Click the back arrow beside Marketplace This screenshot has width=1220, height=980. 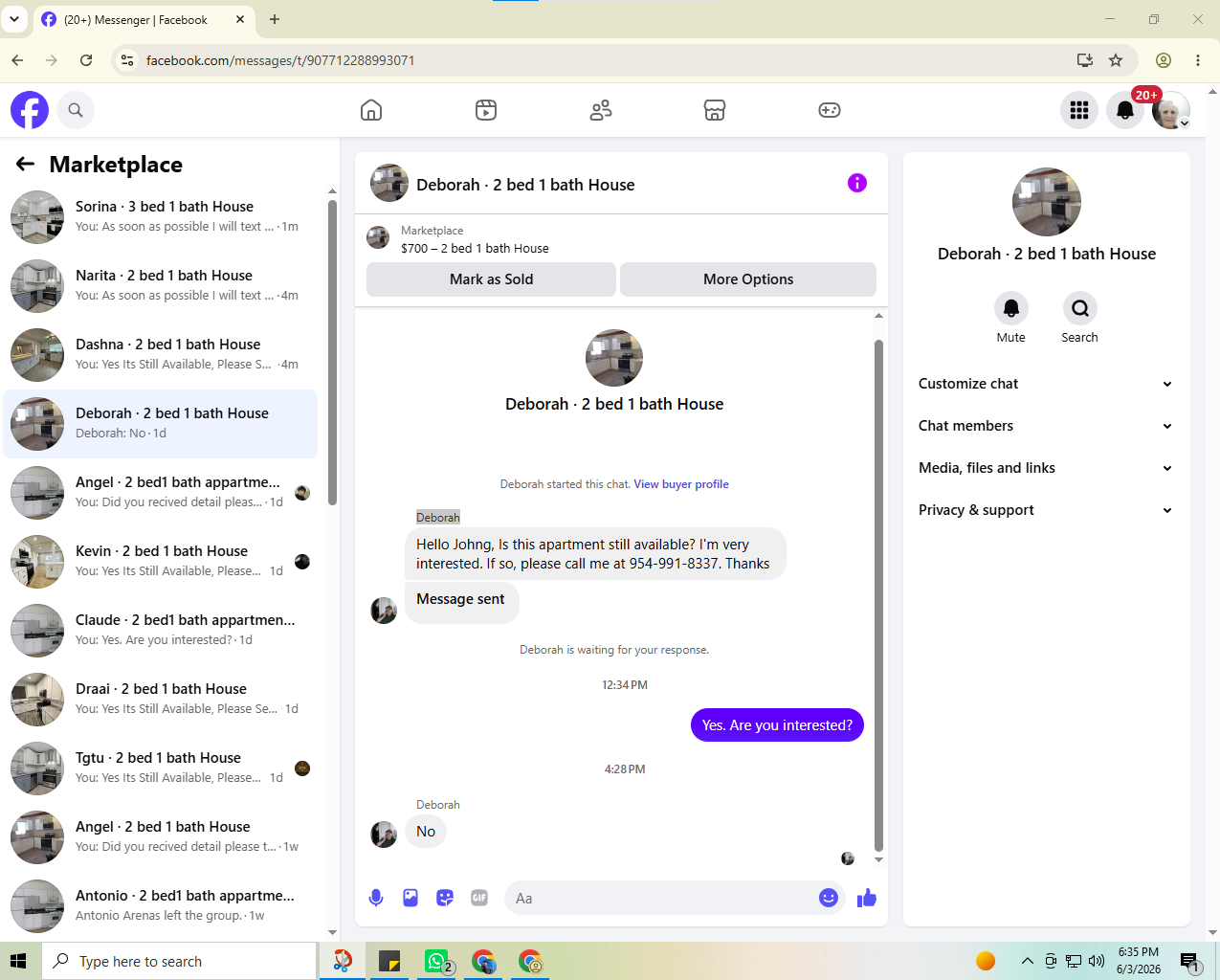(x=25, y=165)
